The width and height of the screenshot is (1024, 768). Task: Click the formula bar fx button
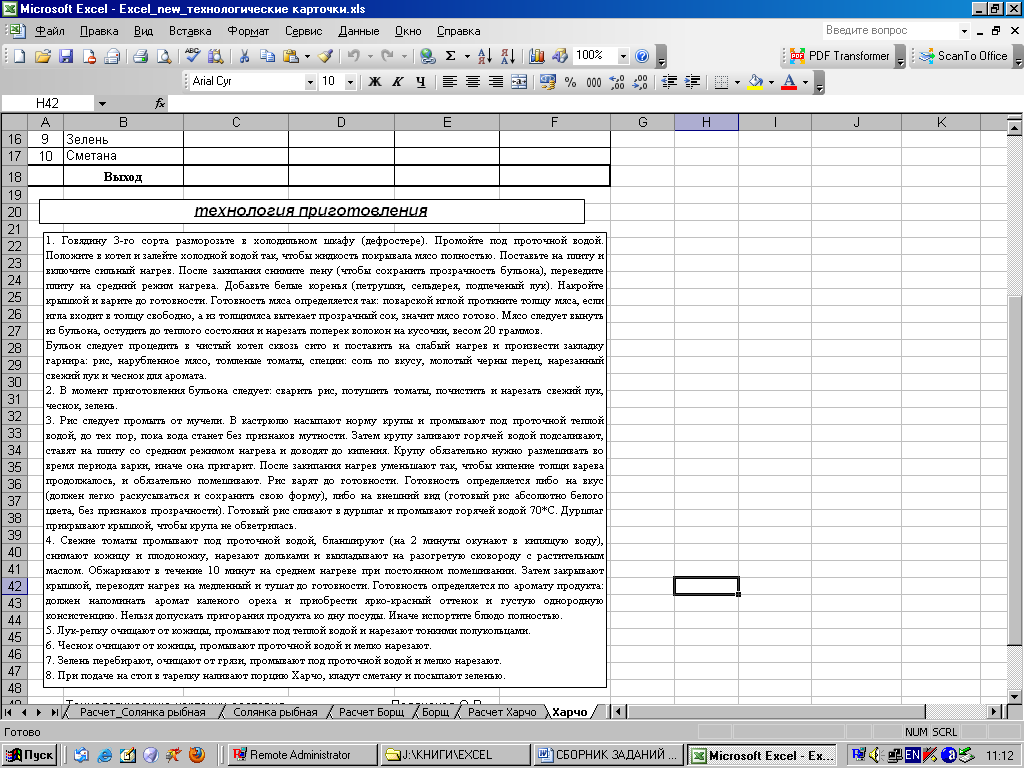click(x=160, y=103)
